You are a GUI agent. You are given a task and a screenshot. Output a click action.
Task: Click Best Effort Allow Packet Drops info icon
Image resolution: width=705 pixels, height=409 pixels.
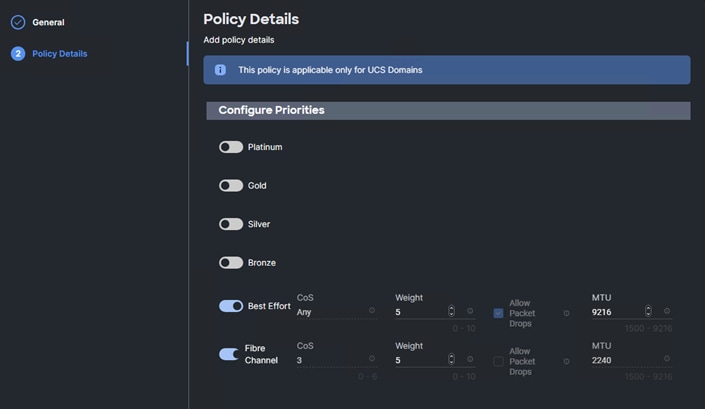click(567, 313)
